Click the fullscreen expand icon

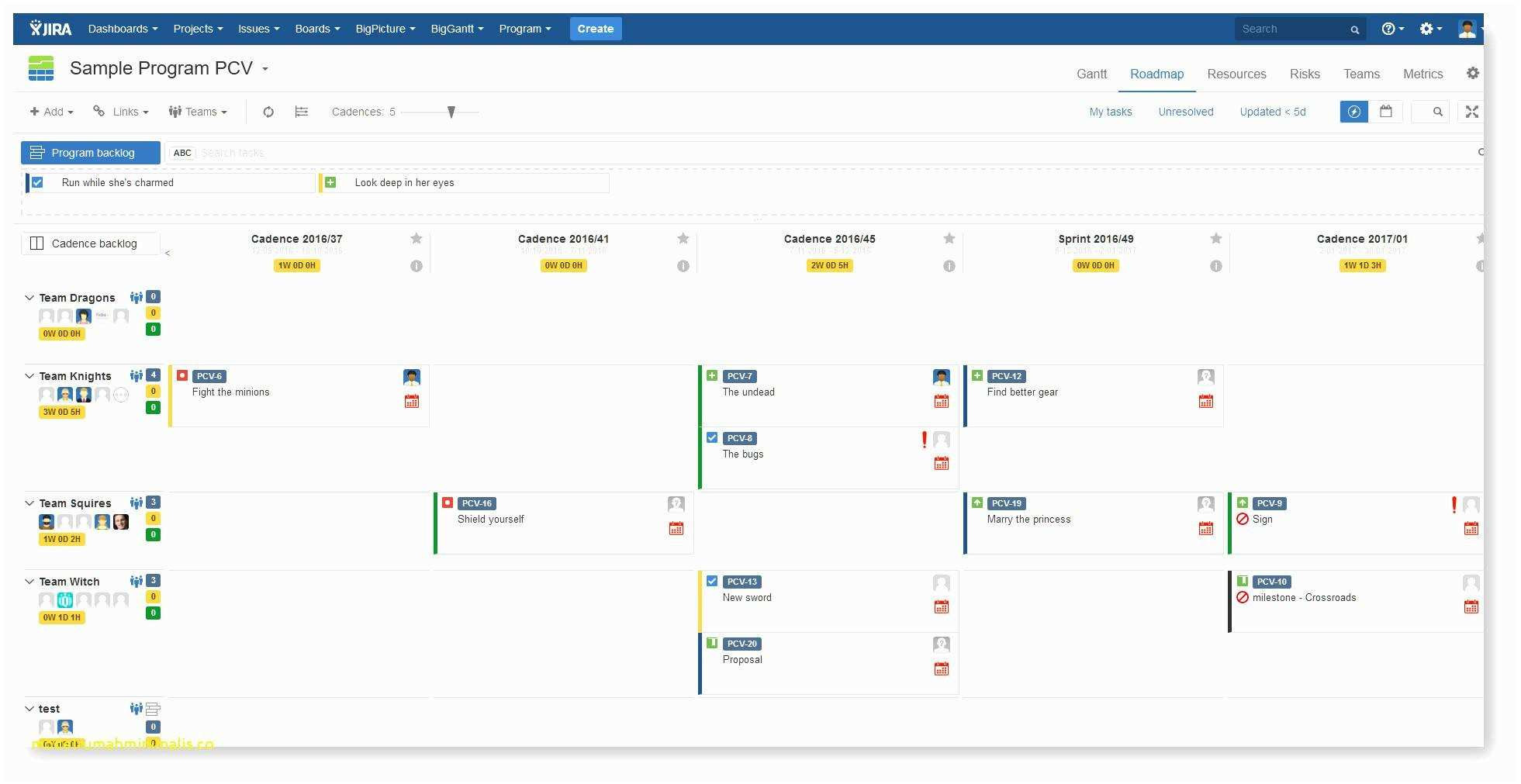[x=1471, y=112]
